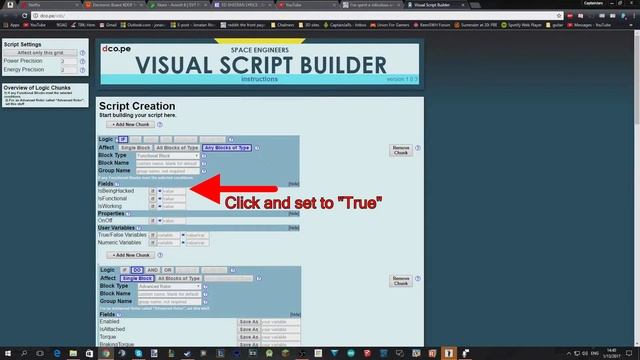Select Any Blocks of Type option
The image size is (640, 360).
coord(227,148)
